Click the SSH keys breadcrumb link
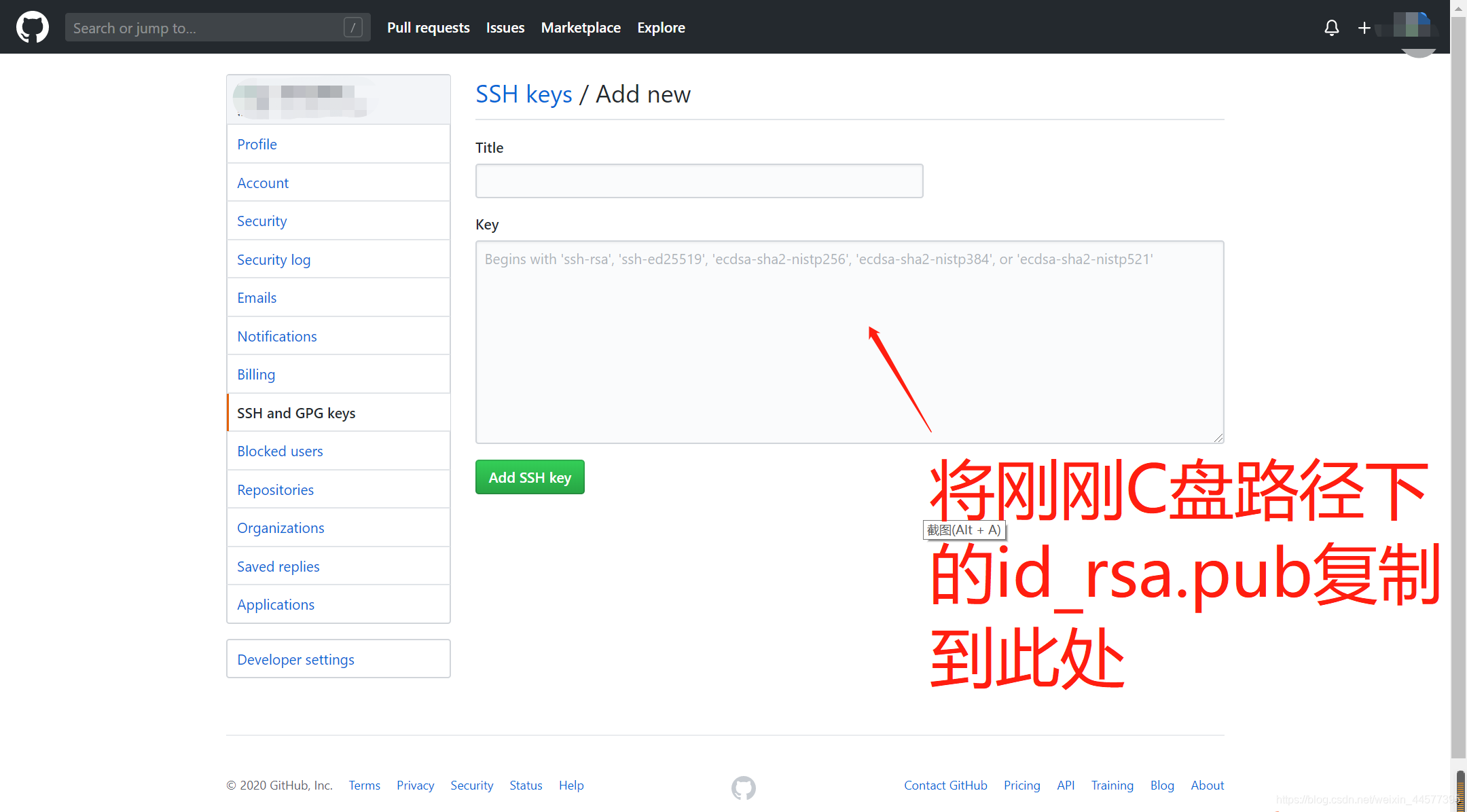The width and height of the screenshot is (1467, 812). [x=524, y=94]
